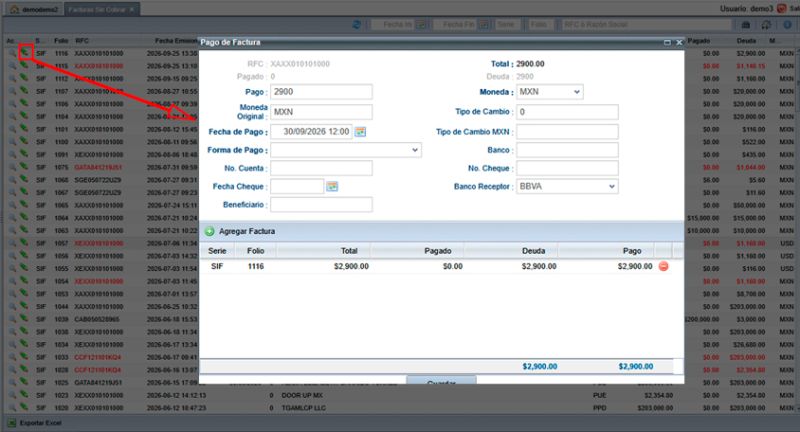
Task: Click the Pago amount field containing 2900
Action: (321, 92)
